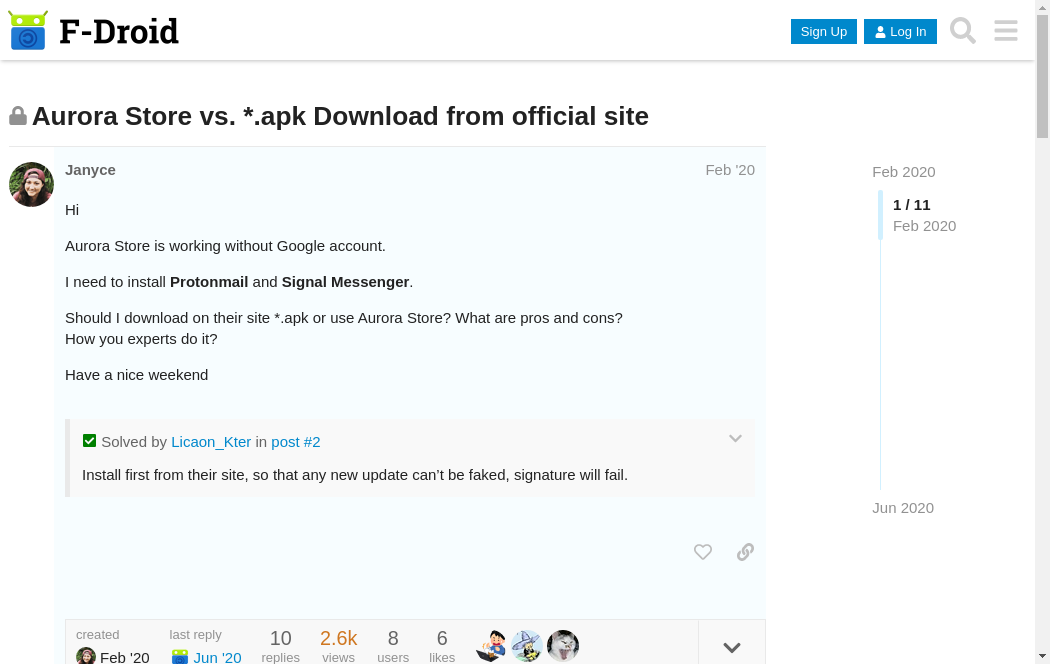This screenshot has width=1050, height=664.
Task: Open the hamburger menu
Action: [x=1006, y=31]
